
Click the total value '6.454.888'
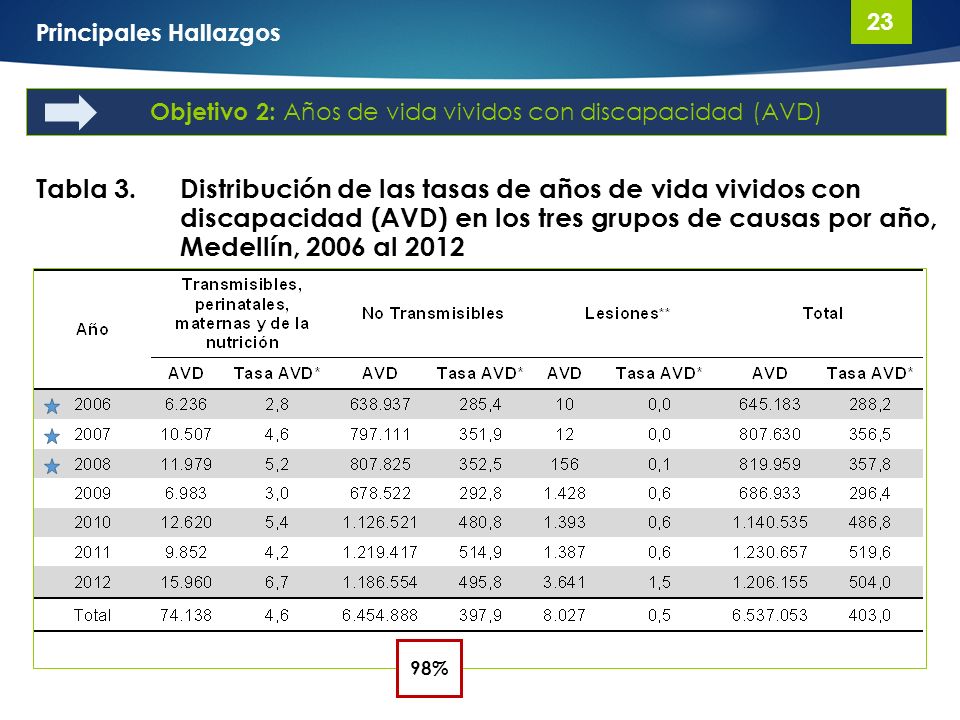pos(380,615)
